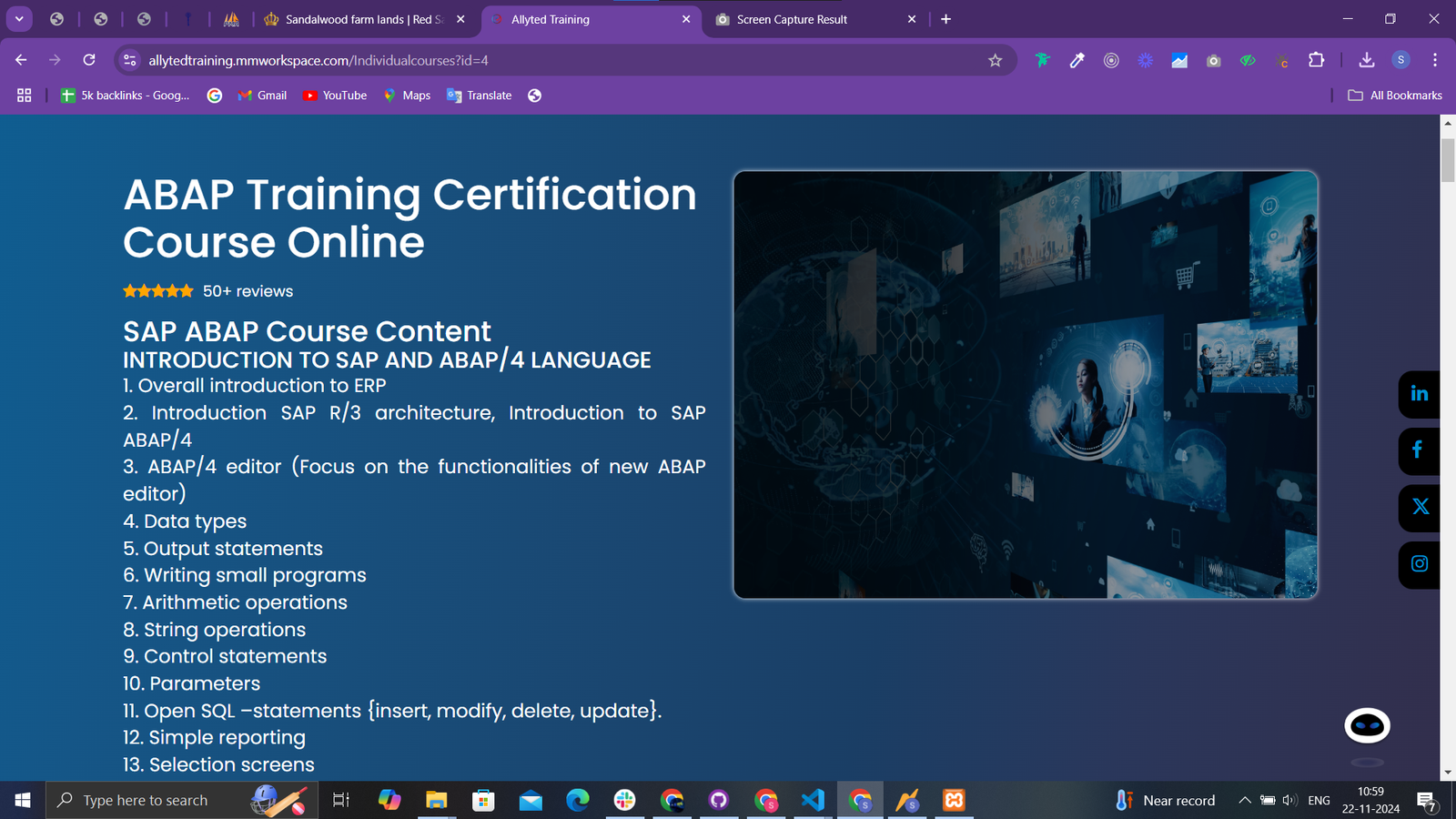Select the Allyted Training tab

coord(591,19)
